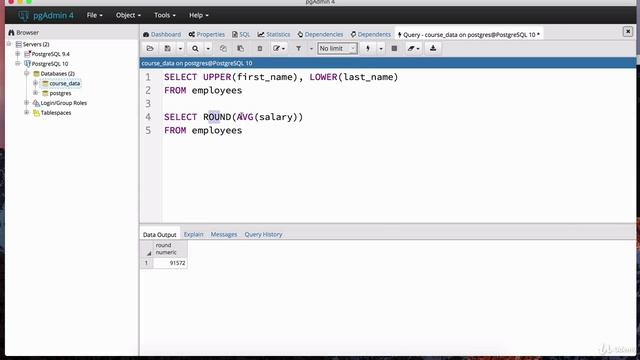Click LOWER in query line 1
The height and width of the screenshot is (360, 640).
323,77
